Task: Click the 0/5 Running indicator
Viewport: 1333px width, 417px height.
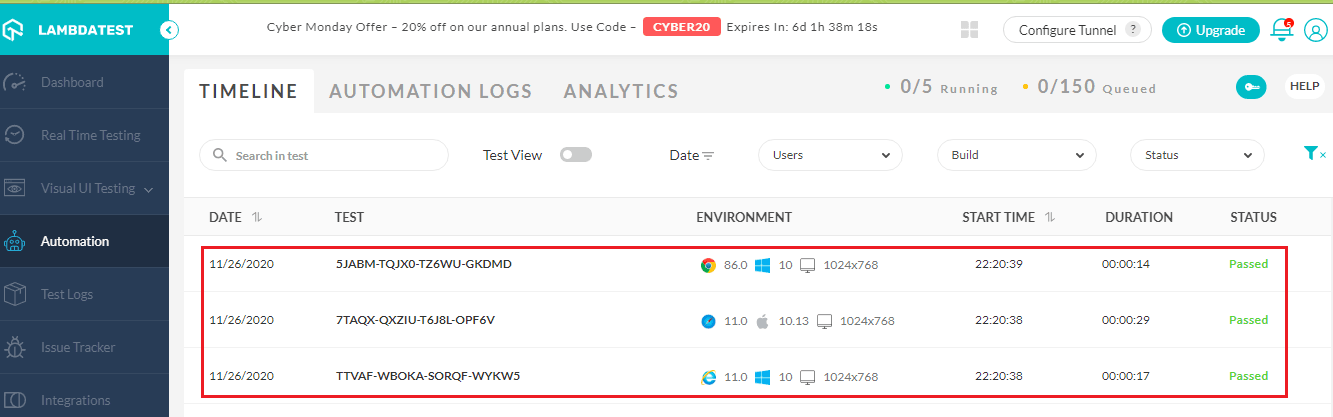Action: click(942, 87)
